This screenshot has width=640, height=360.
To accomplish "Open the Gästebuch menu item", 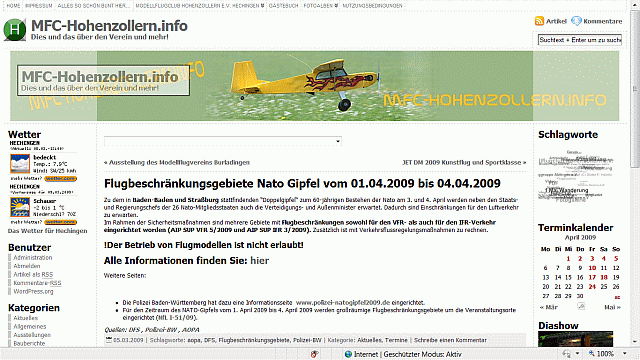I will point(284,6).
